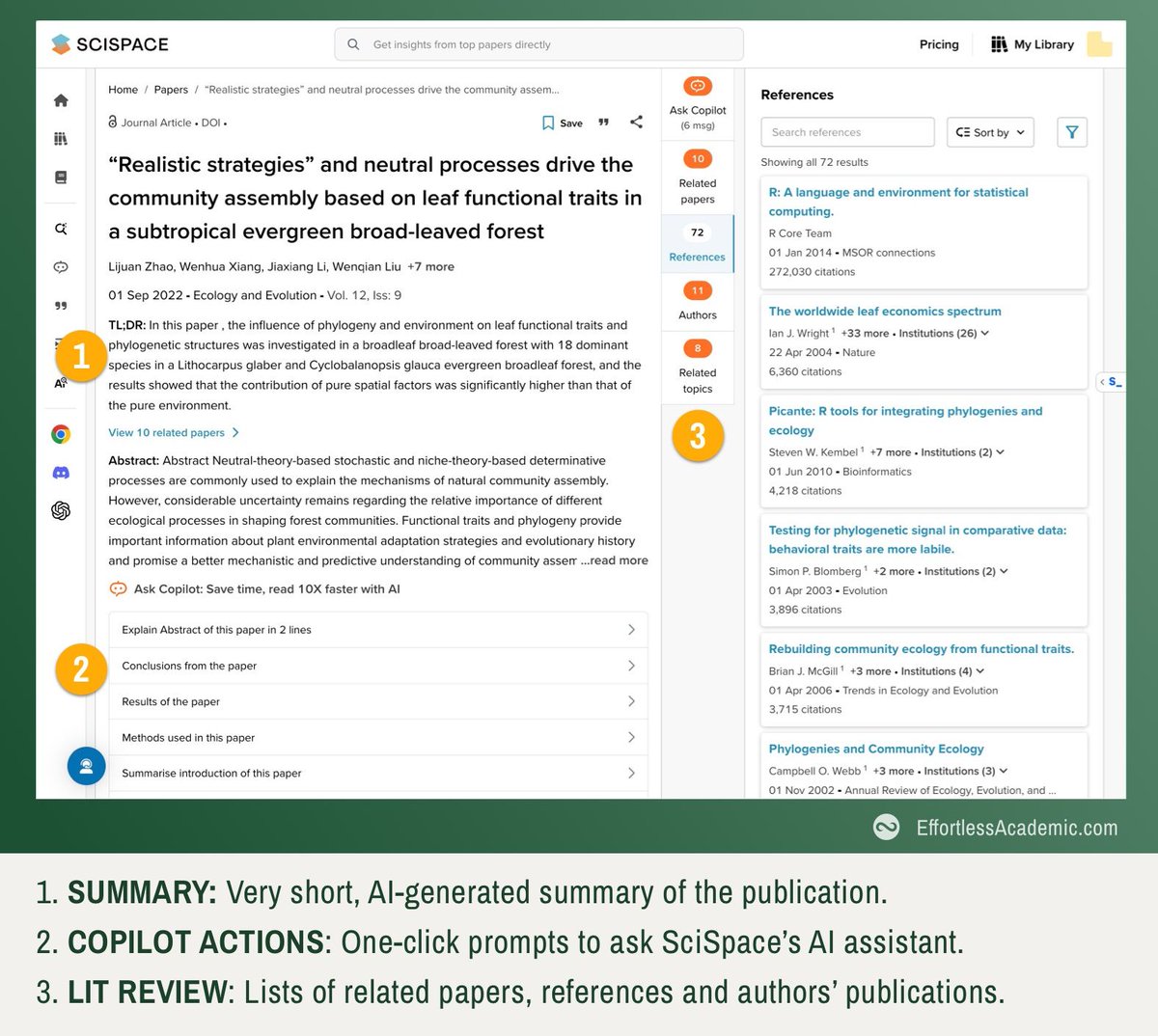Click the yellow profile avatar

[1099, 44]
